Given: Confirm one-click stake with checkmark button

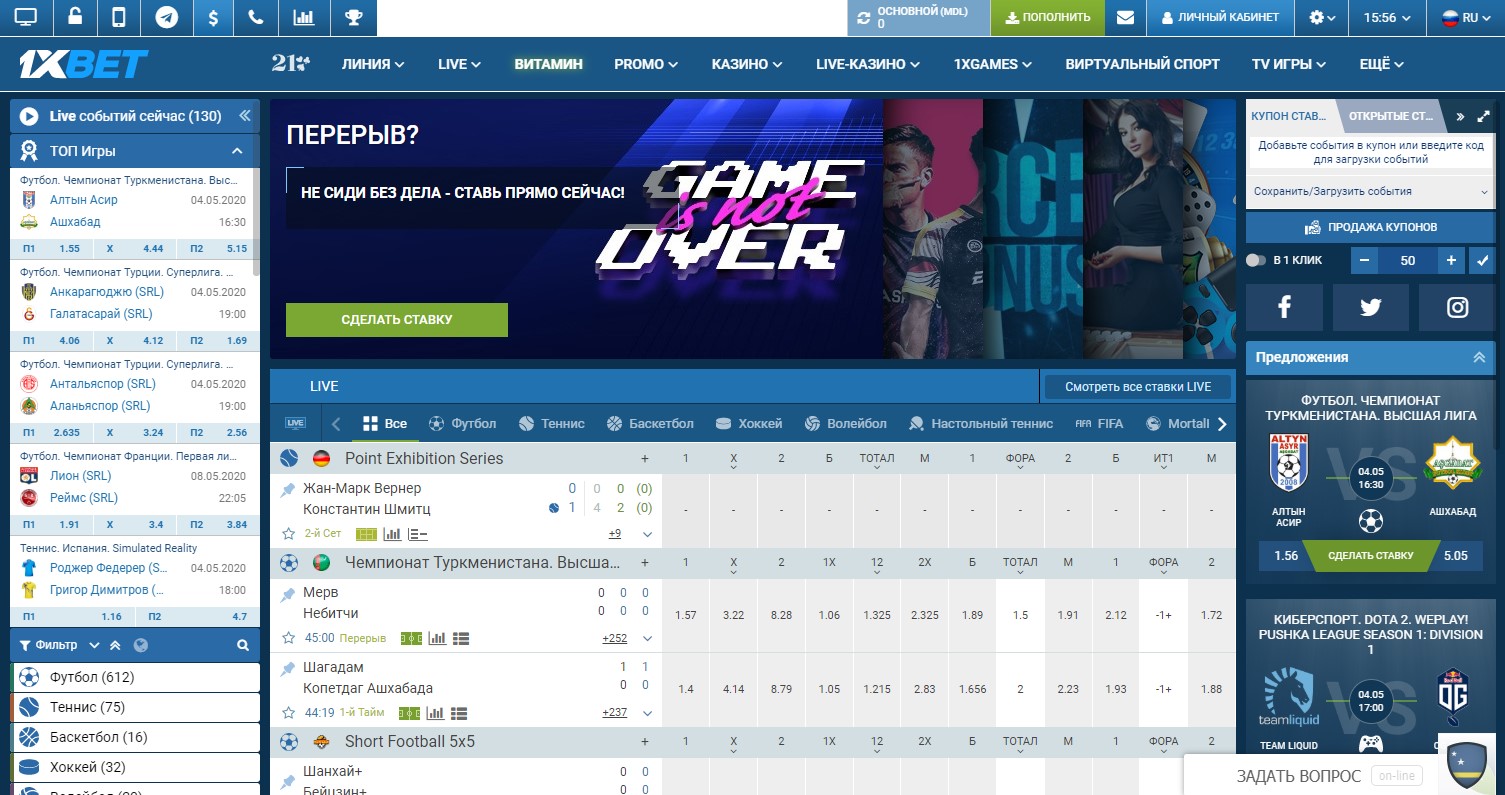Looking at the screenshot, I should pyautogui.click(x=1483, y=260).
